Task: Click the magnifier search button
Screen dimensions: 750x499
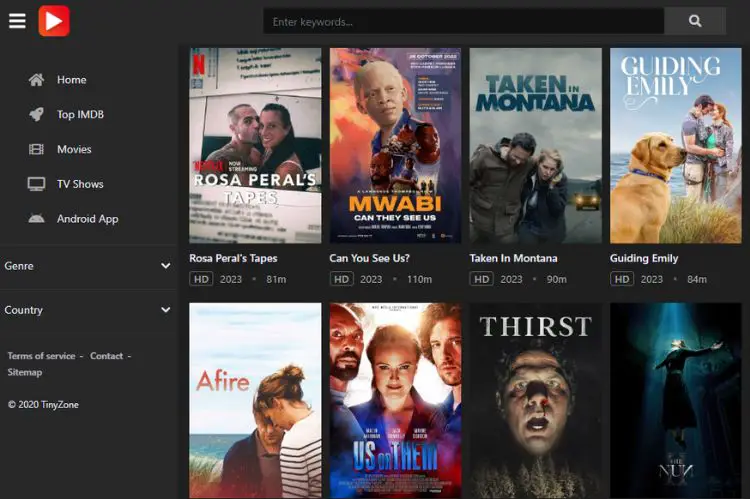Action: (695, 21)
